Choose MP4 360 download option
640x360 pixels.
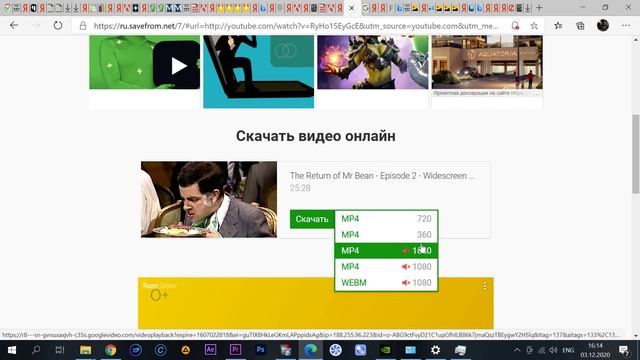[x=386, y=235]
